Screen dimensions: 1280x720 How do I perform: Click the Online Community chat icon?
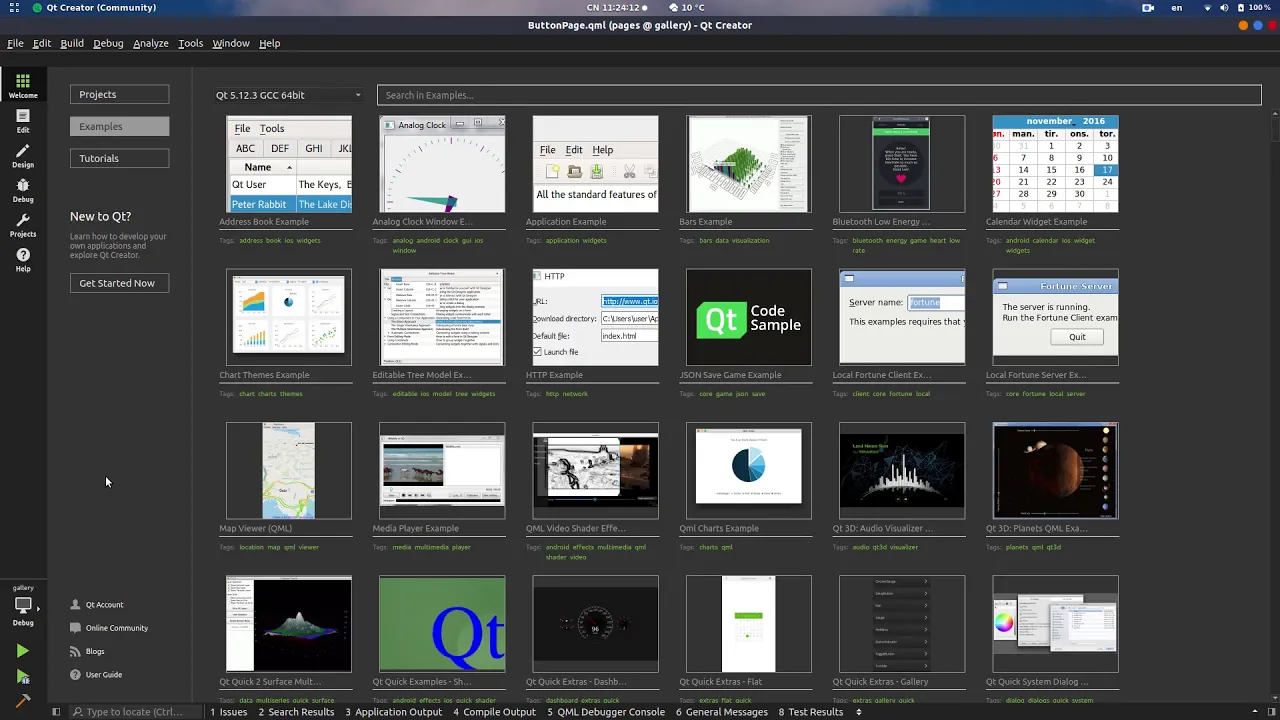(x=75, y=628)
